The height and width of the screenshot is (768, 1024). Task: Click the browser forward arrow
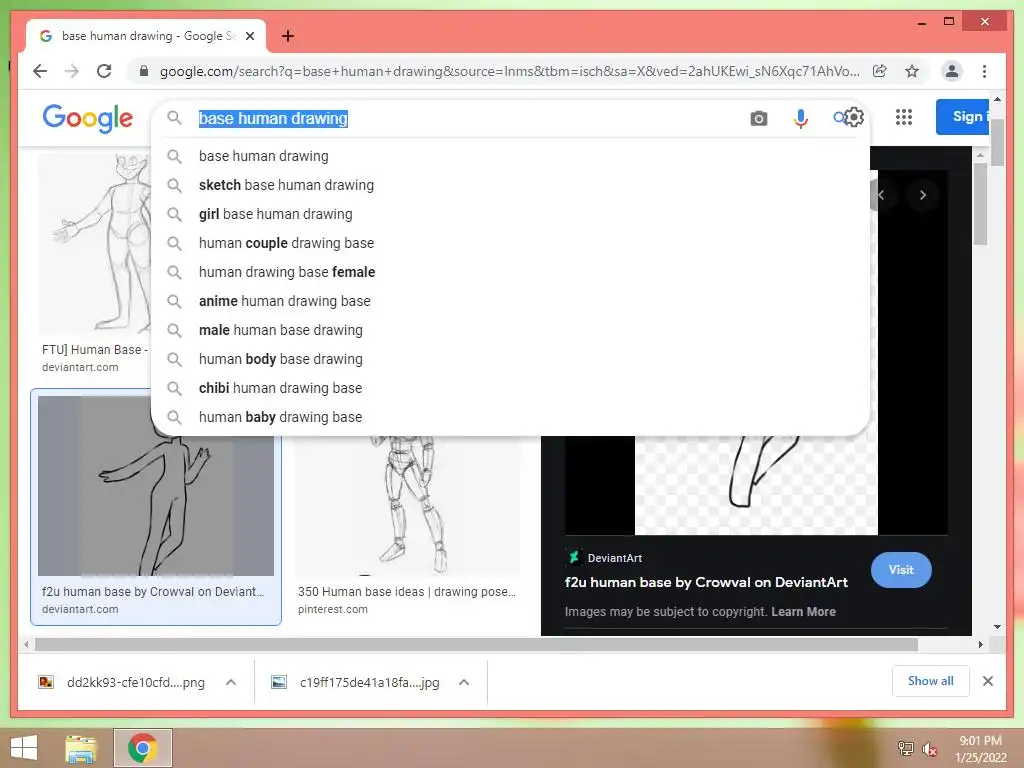pyautogui.click(x=72, y=71)
